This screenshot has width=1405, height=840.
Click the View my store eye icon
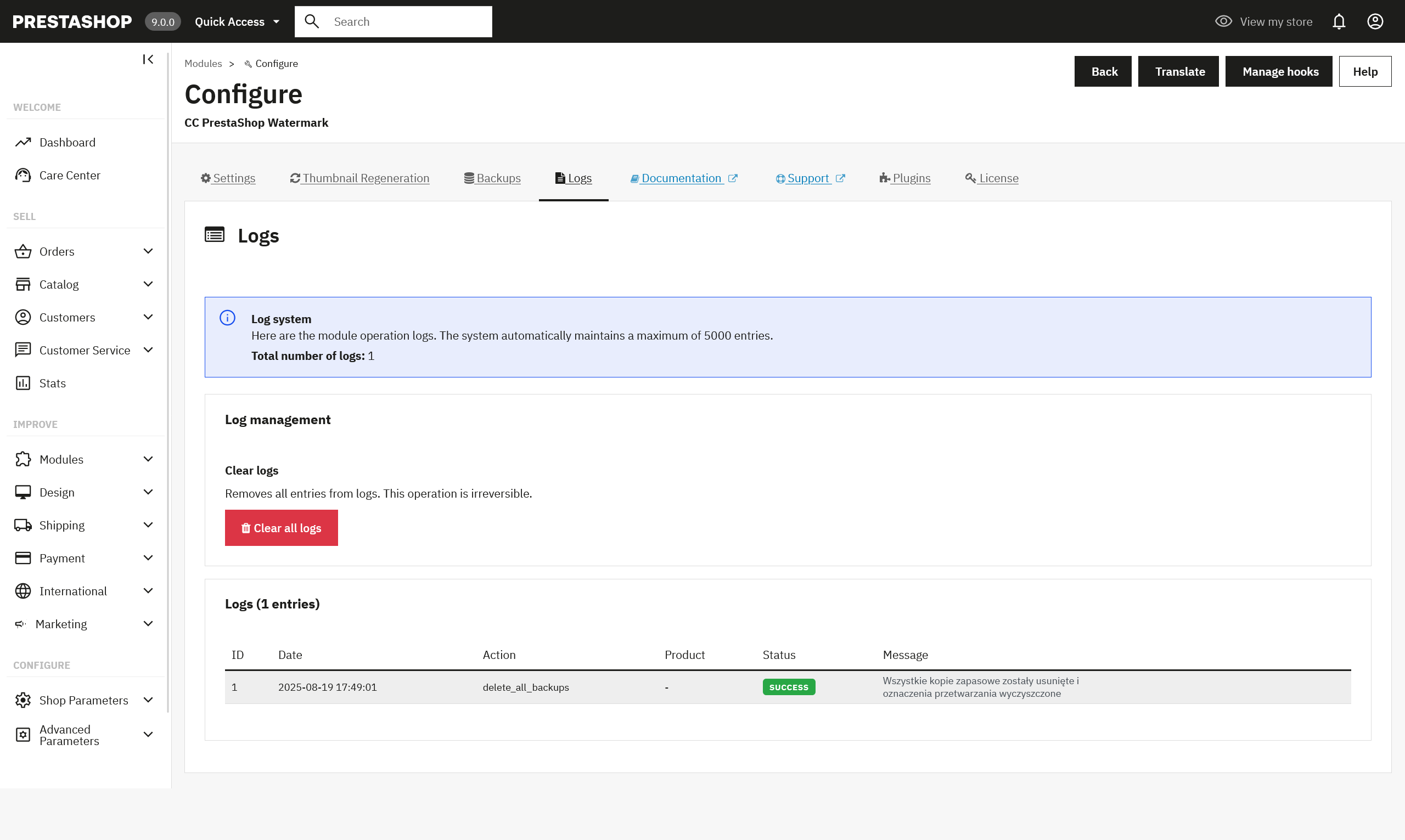coord(1223,21)
